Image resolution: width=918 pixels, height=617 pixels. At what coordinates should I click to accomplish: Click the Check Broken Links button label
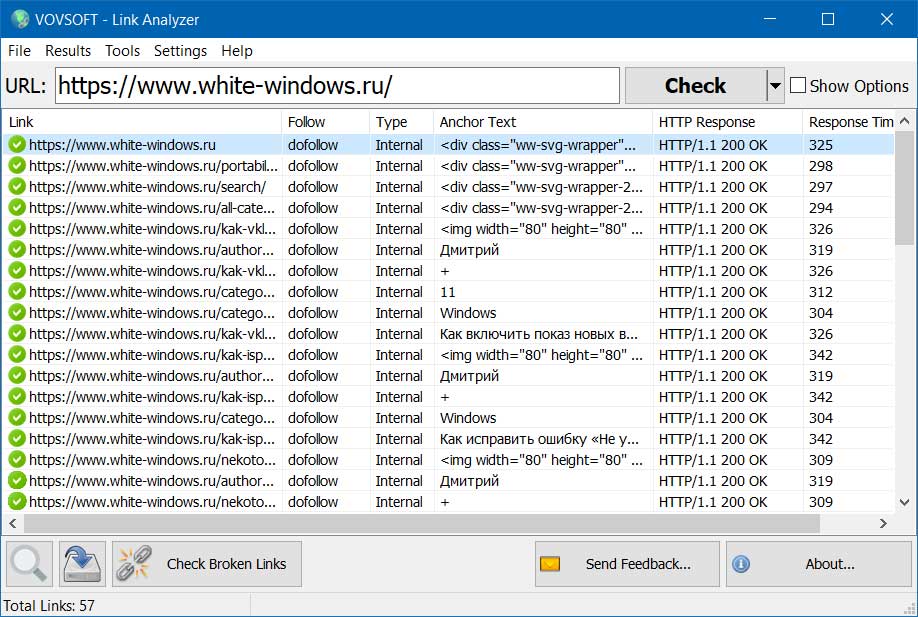[227, 564]
